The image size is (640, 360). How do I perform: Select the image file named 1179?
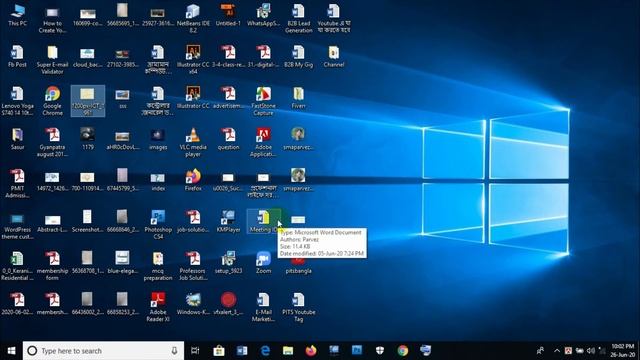(x=87, y=139)
